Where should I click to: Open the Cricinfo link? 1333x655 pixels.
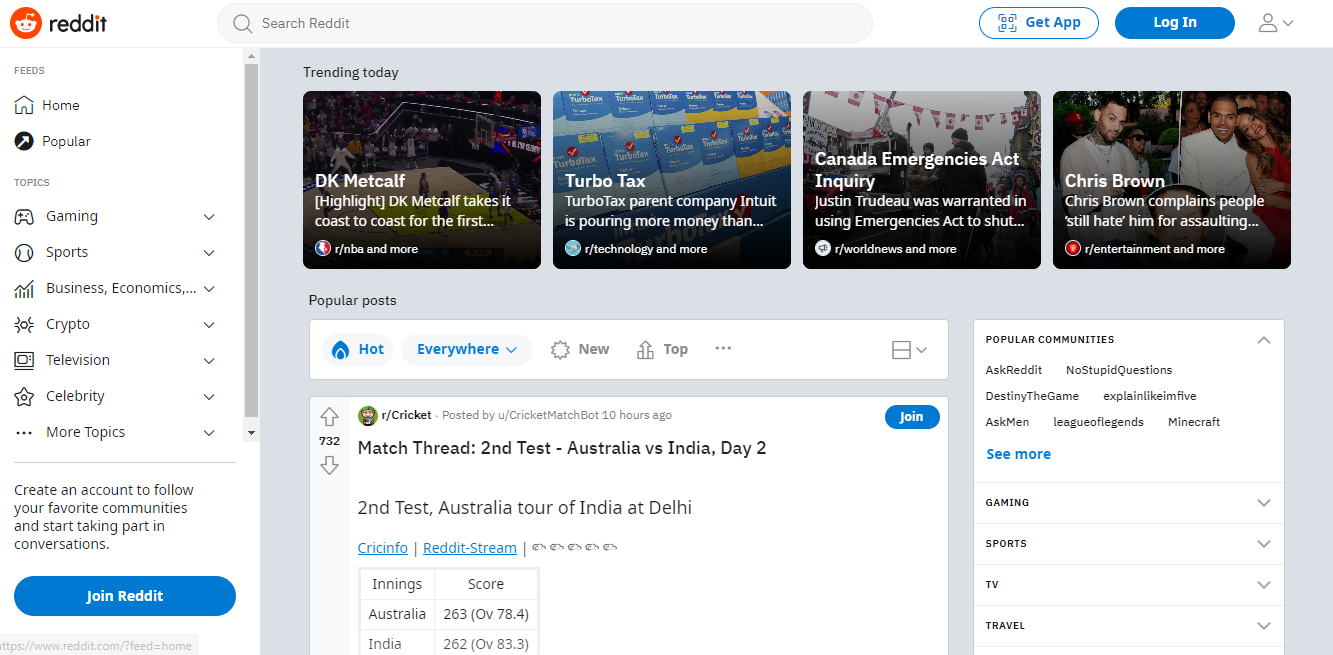[383, 548]
